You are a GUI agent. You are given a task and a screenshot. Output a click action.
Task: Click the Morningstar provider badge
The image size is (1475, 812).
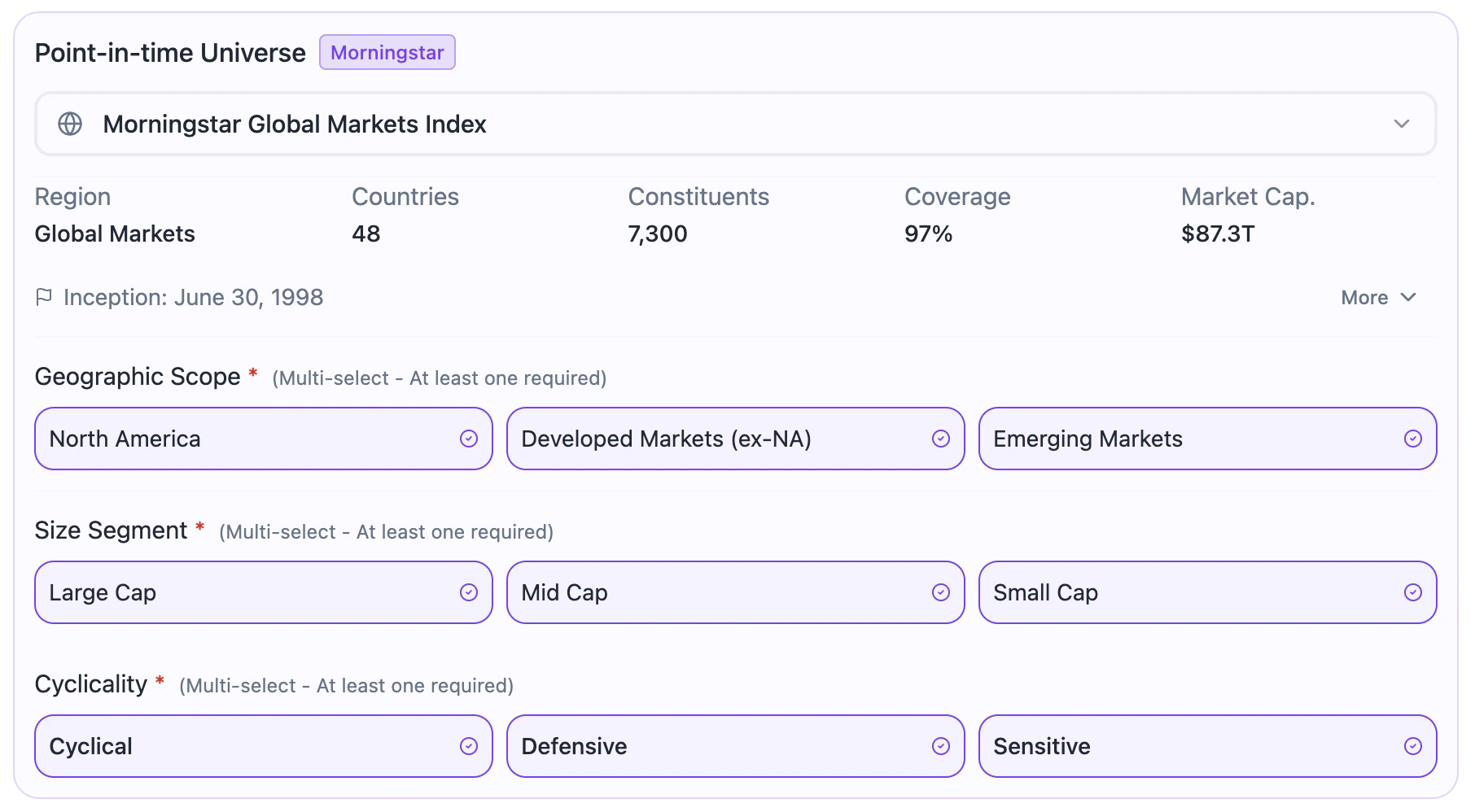point(387,53)
